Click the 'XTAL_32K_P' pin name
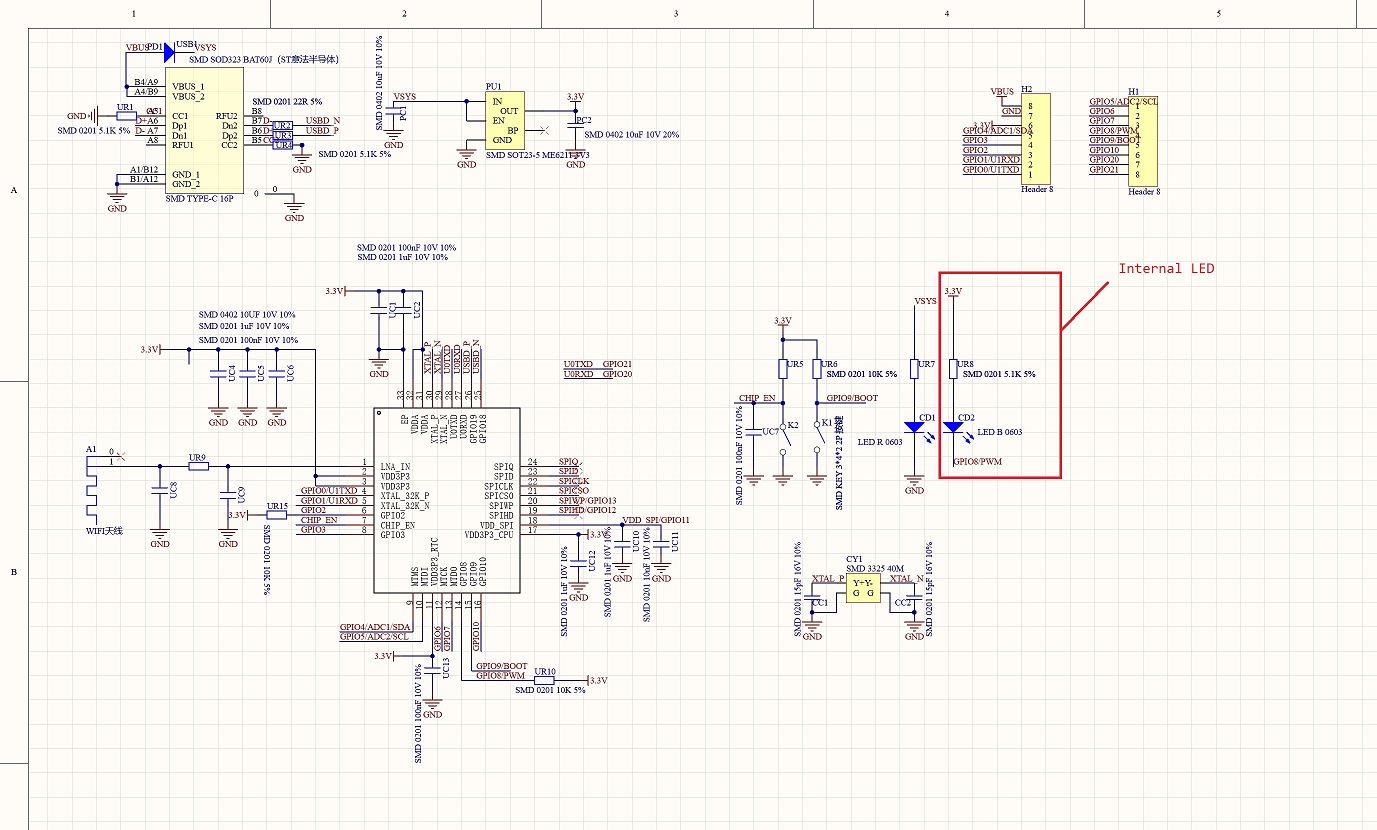The height and width of the screenshot is (830, 1377). coord(405,496)
